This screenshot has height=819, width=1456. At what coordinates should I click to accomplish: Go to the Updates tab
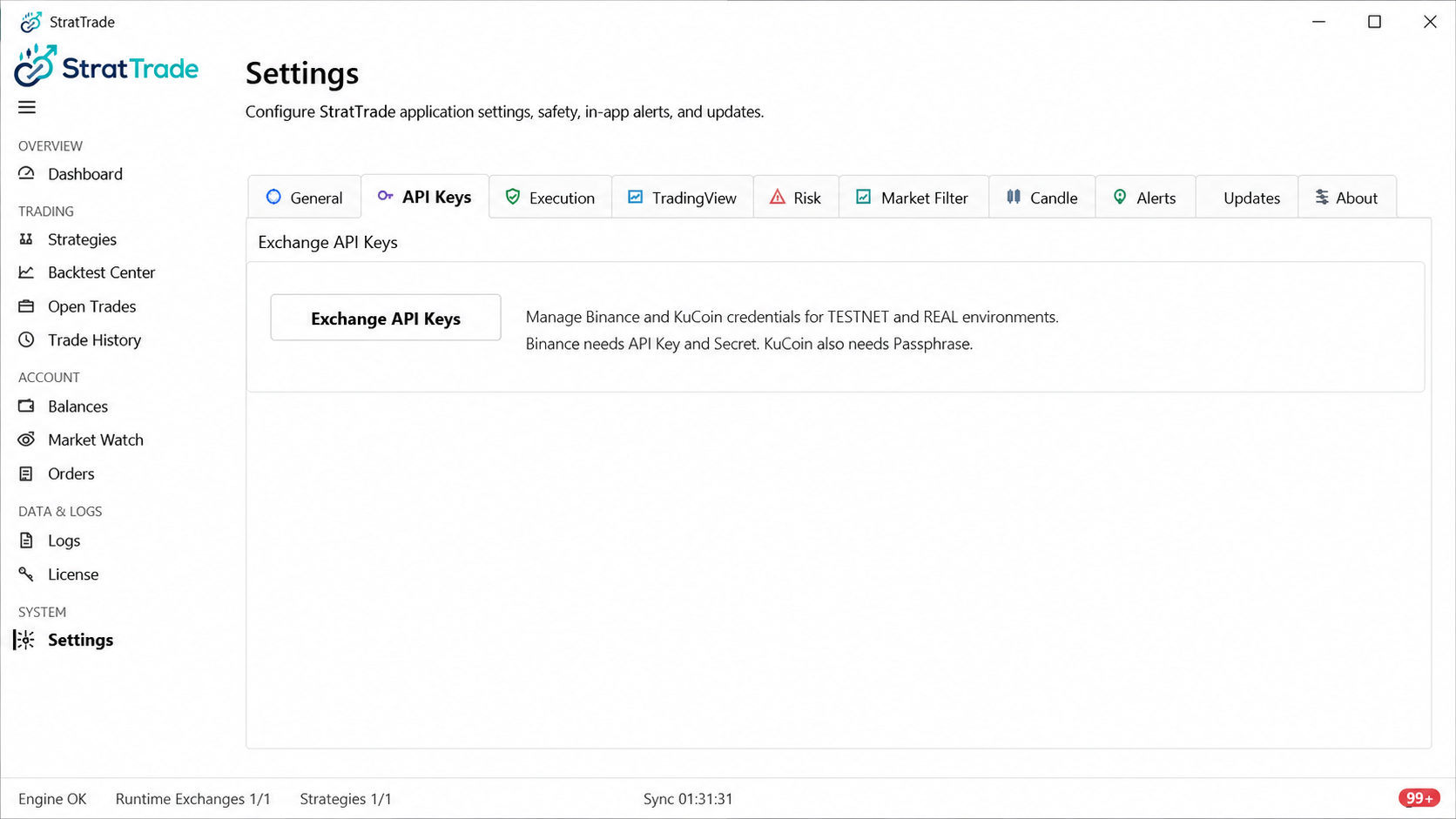1246,198
